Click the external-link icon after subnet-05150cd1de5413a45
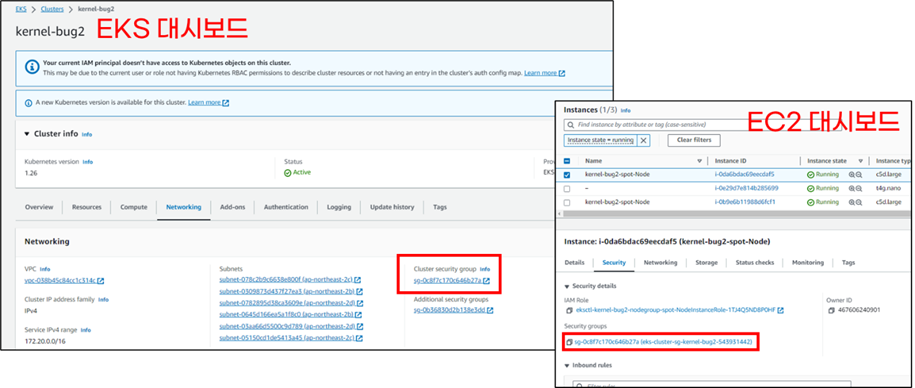Screen dimensions: 915x388 (x=359, y=338)
